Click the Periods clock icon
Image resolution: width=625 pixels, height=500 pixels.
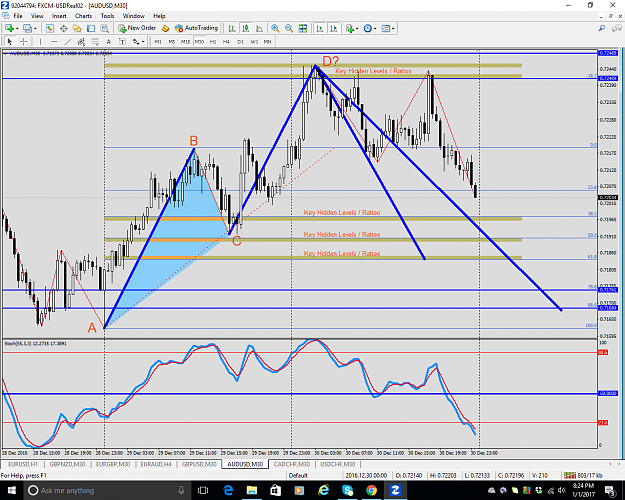coord(368,28)
